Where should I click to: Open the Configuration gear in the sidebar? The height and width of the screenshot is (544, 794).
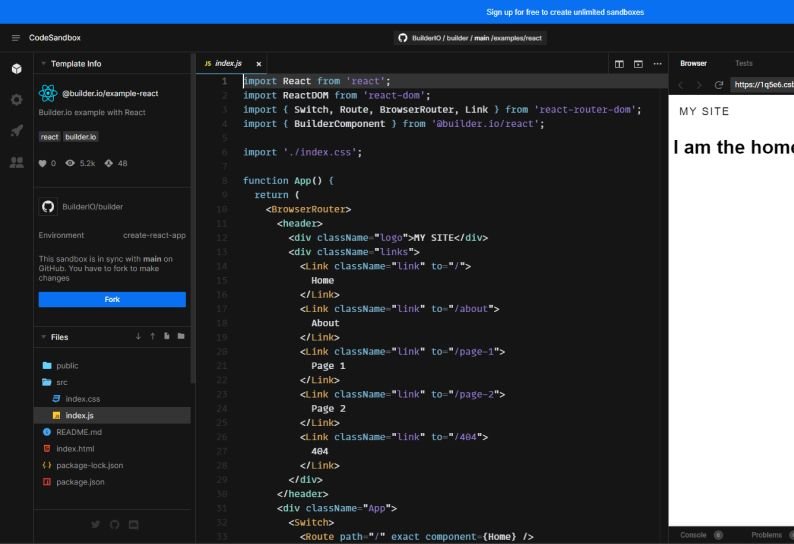coord(17,100)
